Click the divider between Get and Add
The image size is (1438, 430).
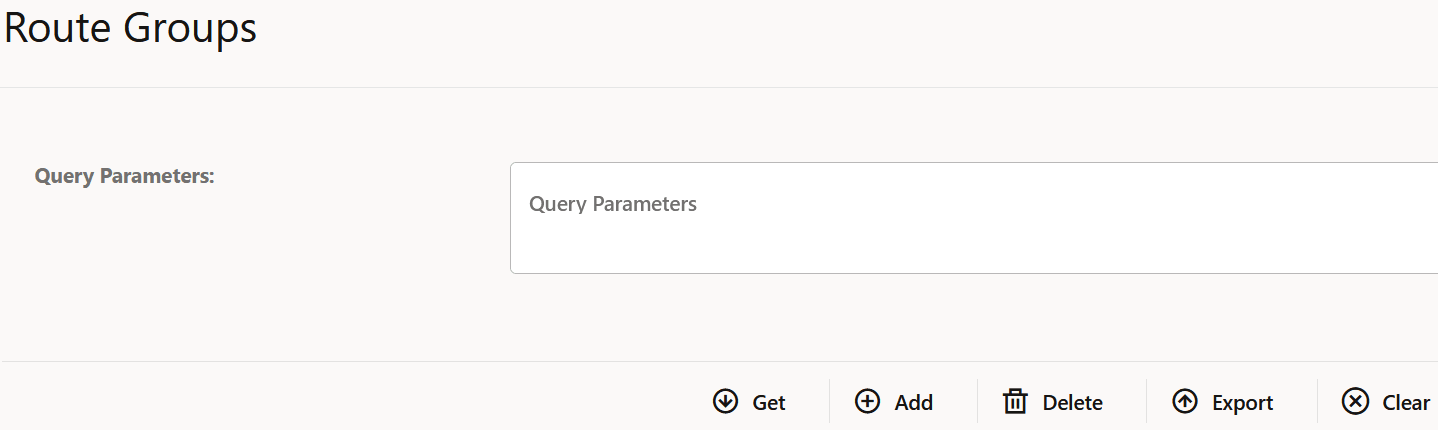(x=829, y=401)
